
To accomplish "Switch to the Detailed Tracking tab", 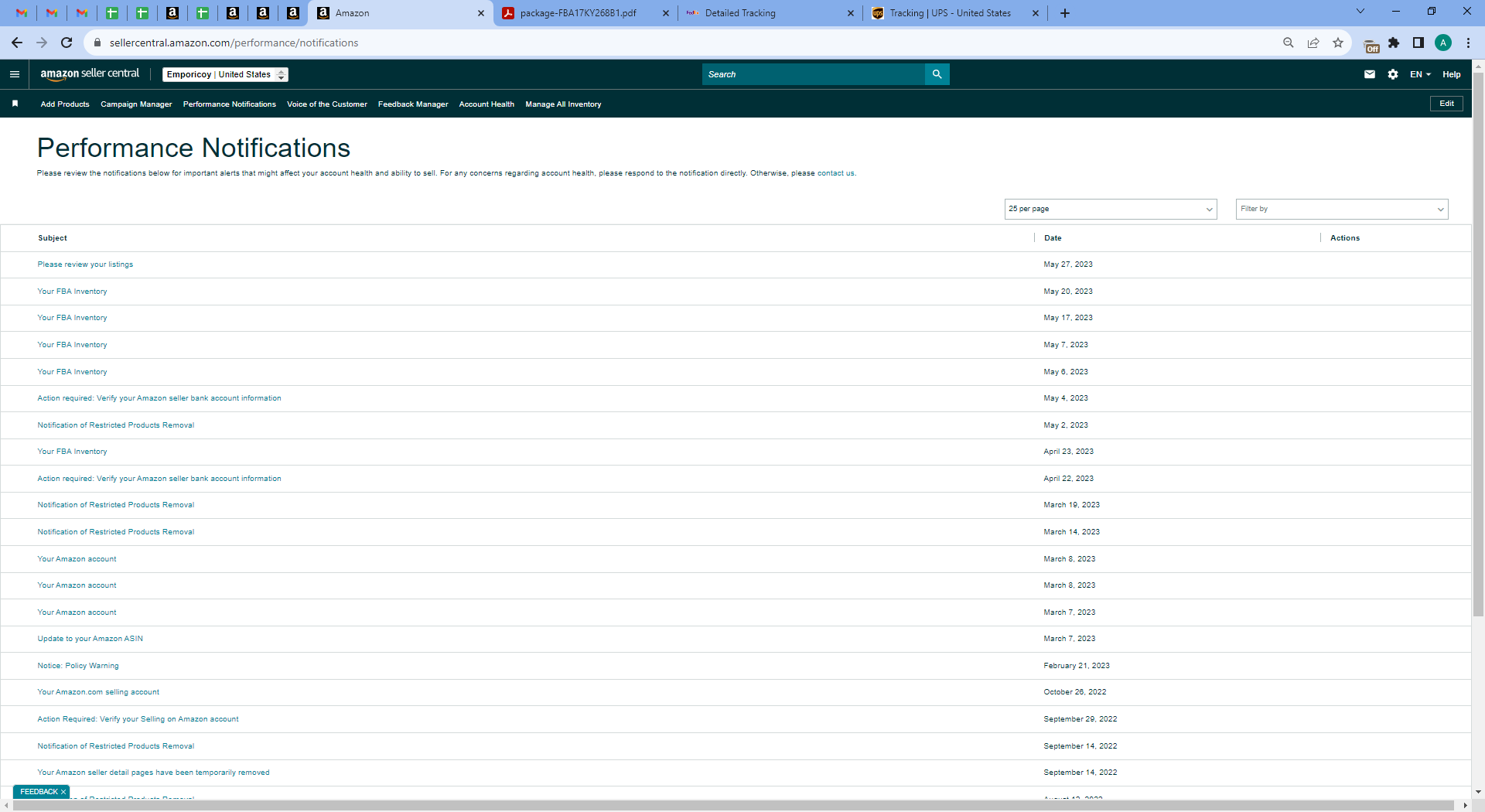I will pos(771,13).
